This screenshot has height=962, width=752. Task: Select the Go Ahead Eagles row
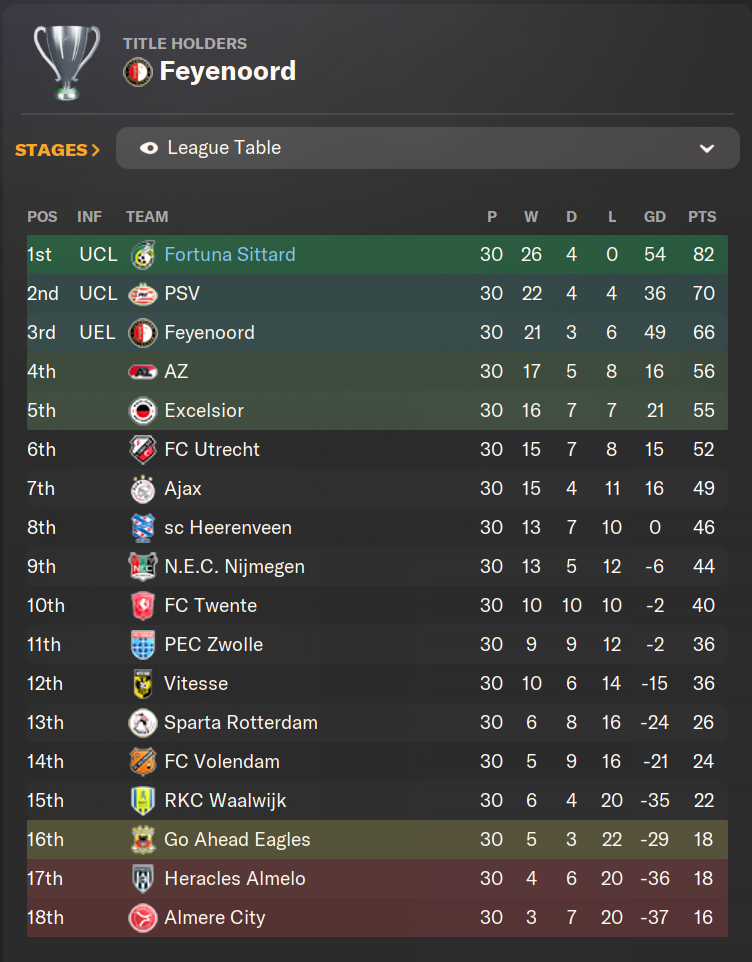point(377,840)
